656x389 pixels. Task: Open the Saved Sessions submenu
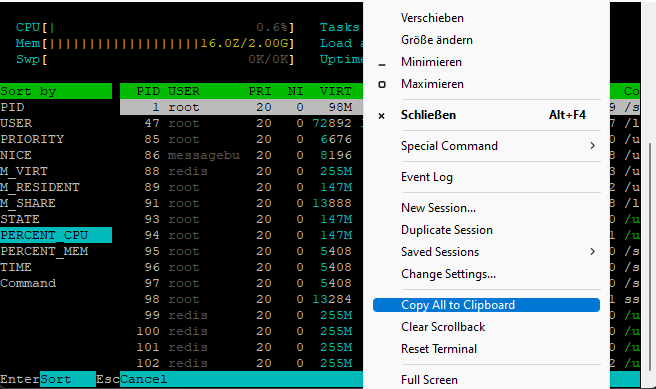coord(486,252)
